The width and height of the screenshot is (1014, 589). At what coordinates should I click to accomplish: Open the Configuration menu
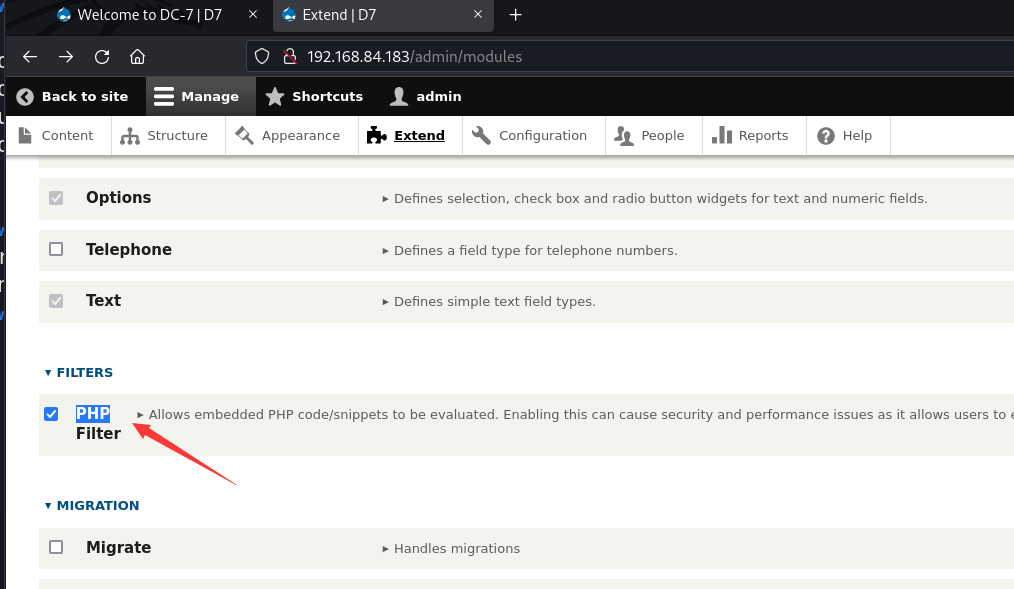coord(543,136)
